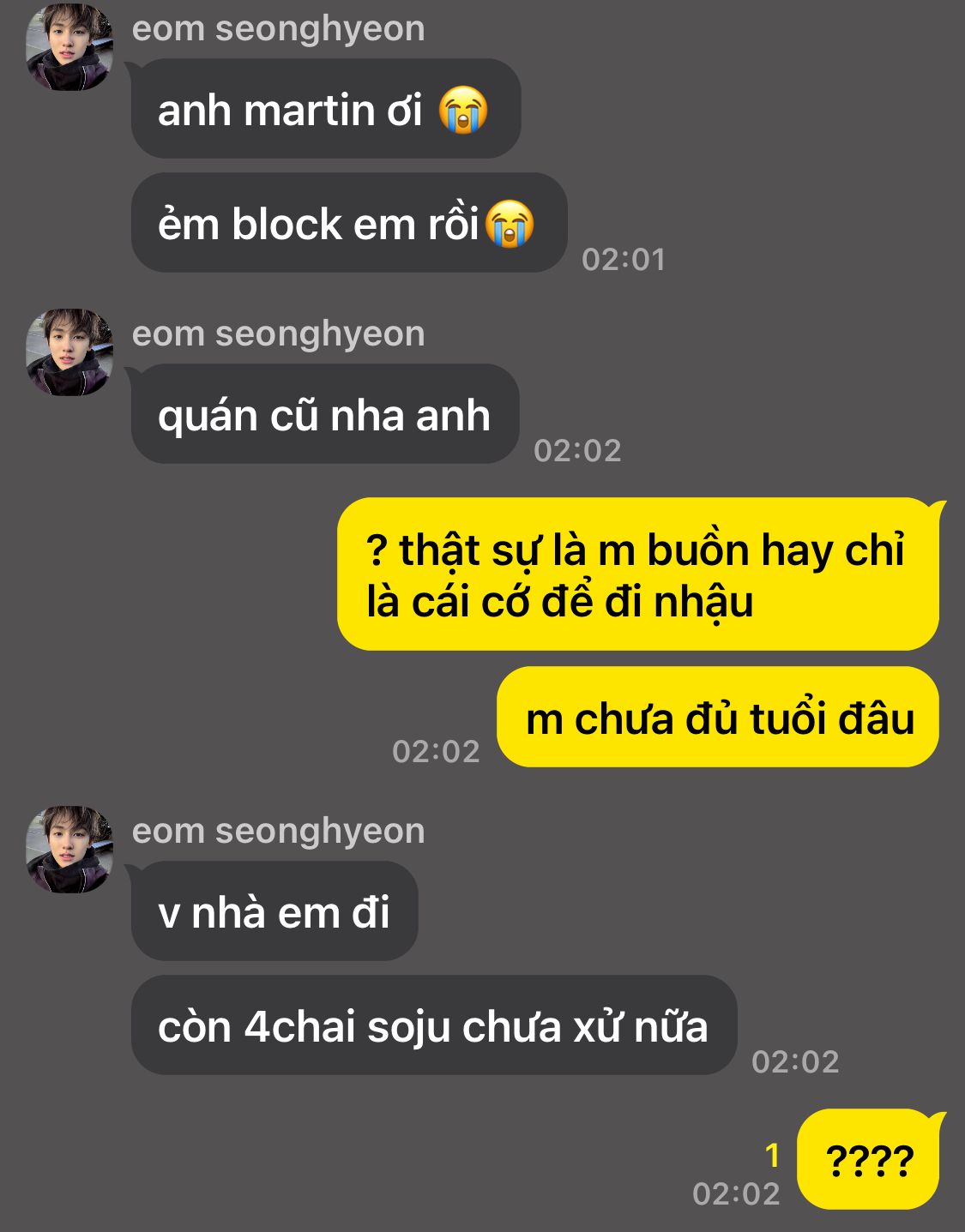
Task: Select the 'v nhà em đi' bubble
Action: pos(274,911)
